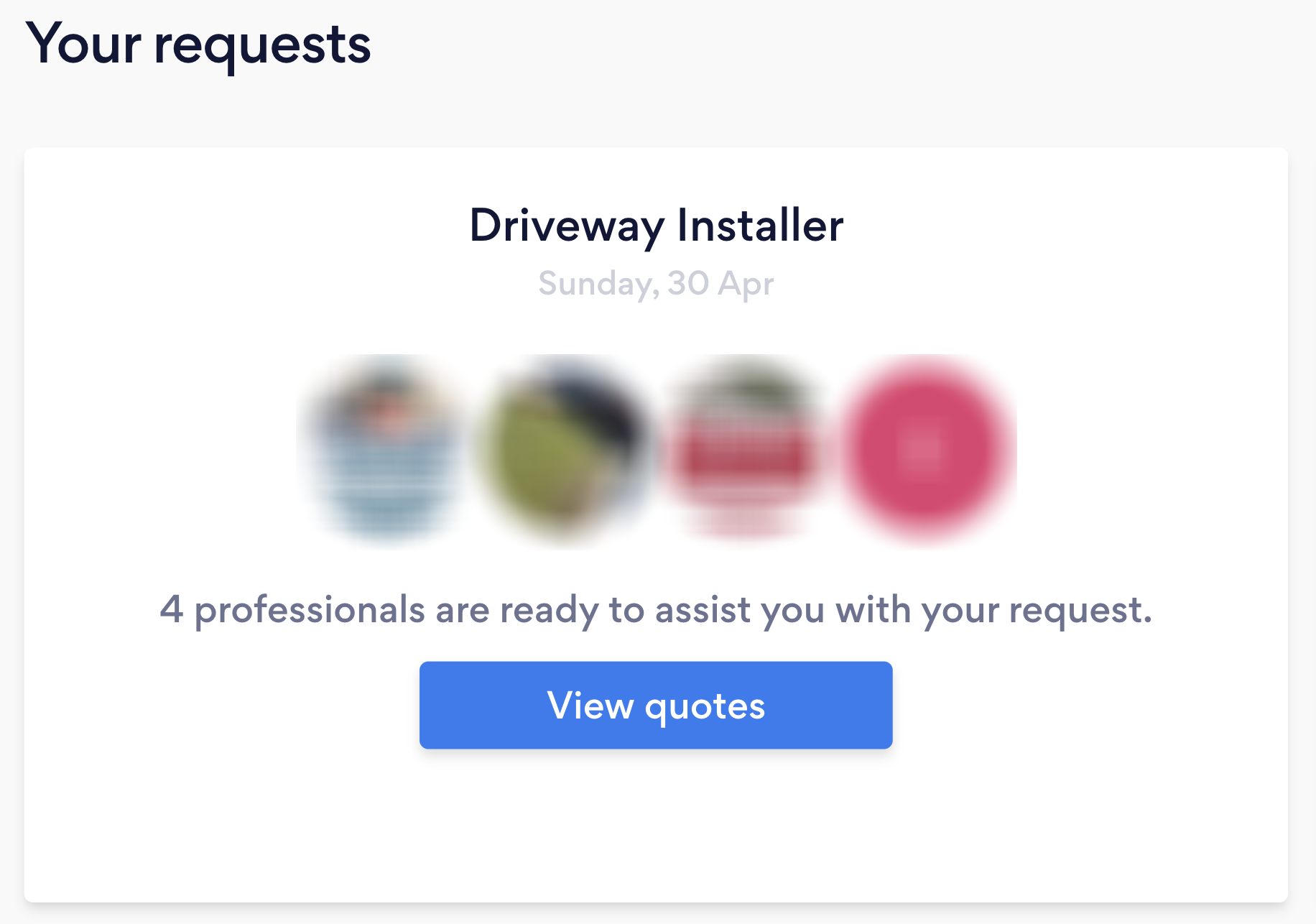Select the green and black professional avatar
The height and width of the screenshot is (924, 1316).
pyautogui.click(x=565, y=451)
